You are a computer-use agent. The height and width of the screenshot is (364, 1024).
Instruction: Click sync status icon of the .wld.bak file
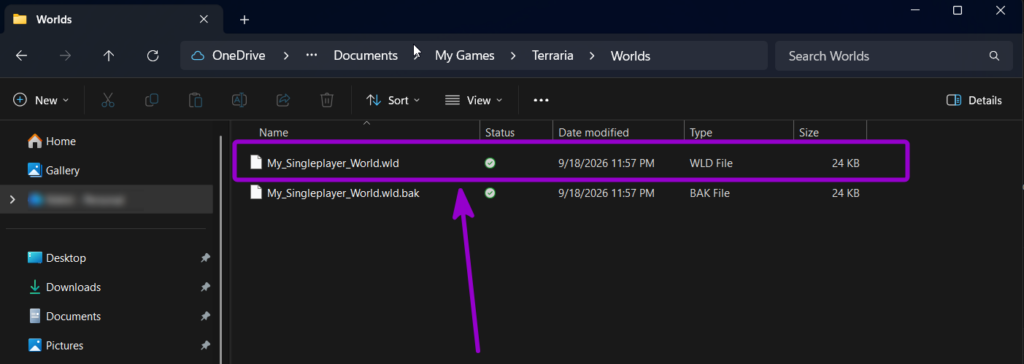coord(490,193)
